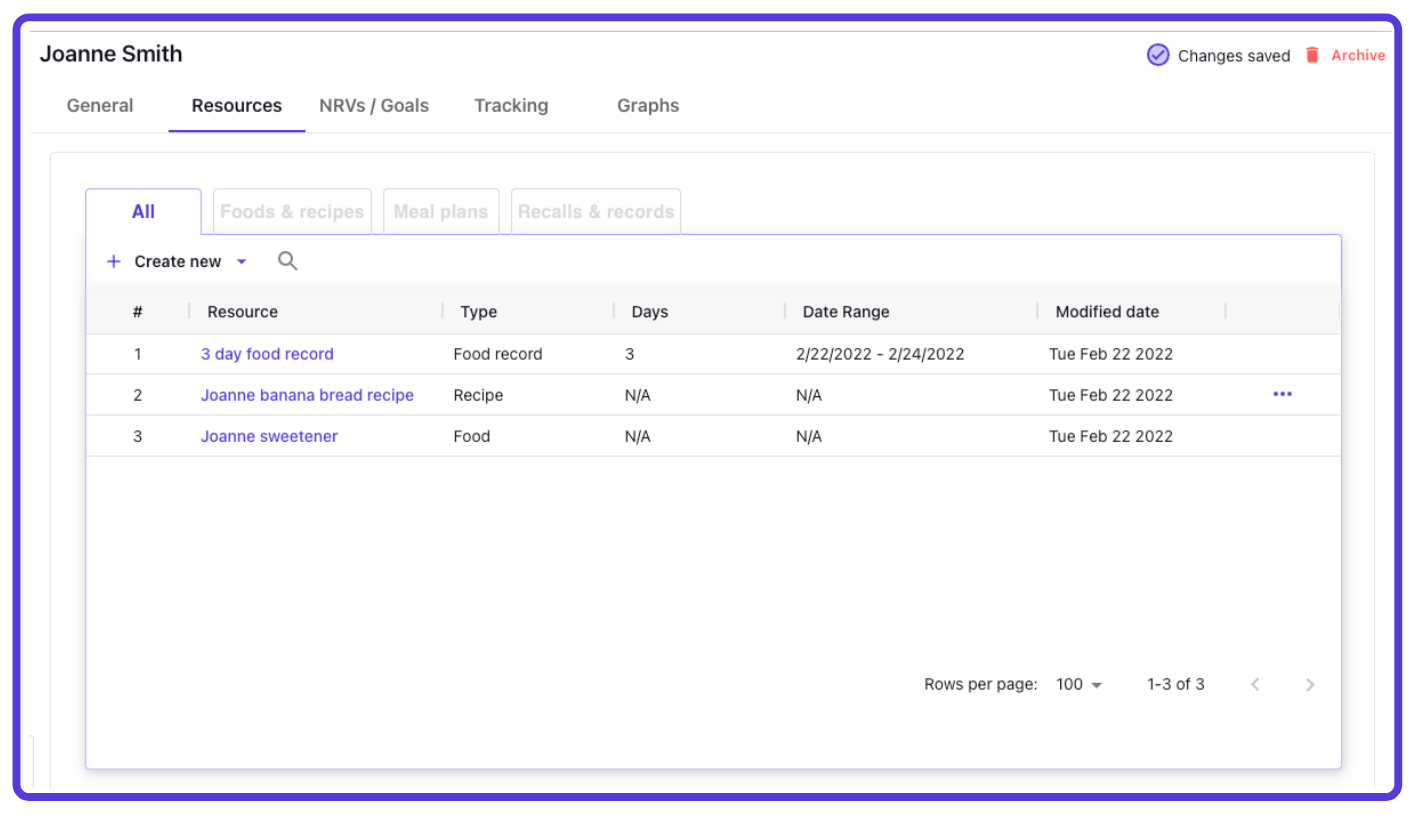1410x815 pixels.
Task: Click the 1-3 of 3 pagination text
Action: click(x=1176, y=685)
